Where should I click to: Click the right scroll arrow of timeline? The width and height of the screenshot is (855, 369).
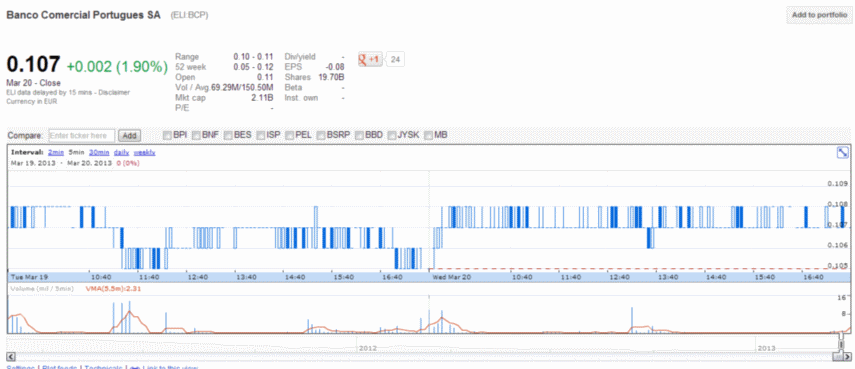(847, 356)
